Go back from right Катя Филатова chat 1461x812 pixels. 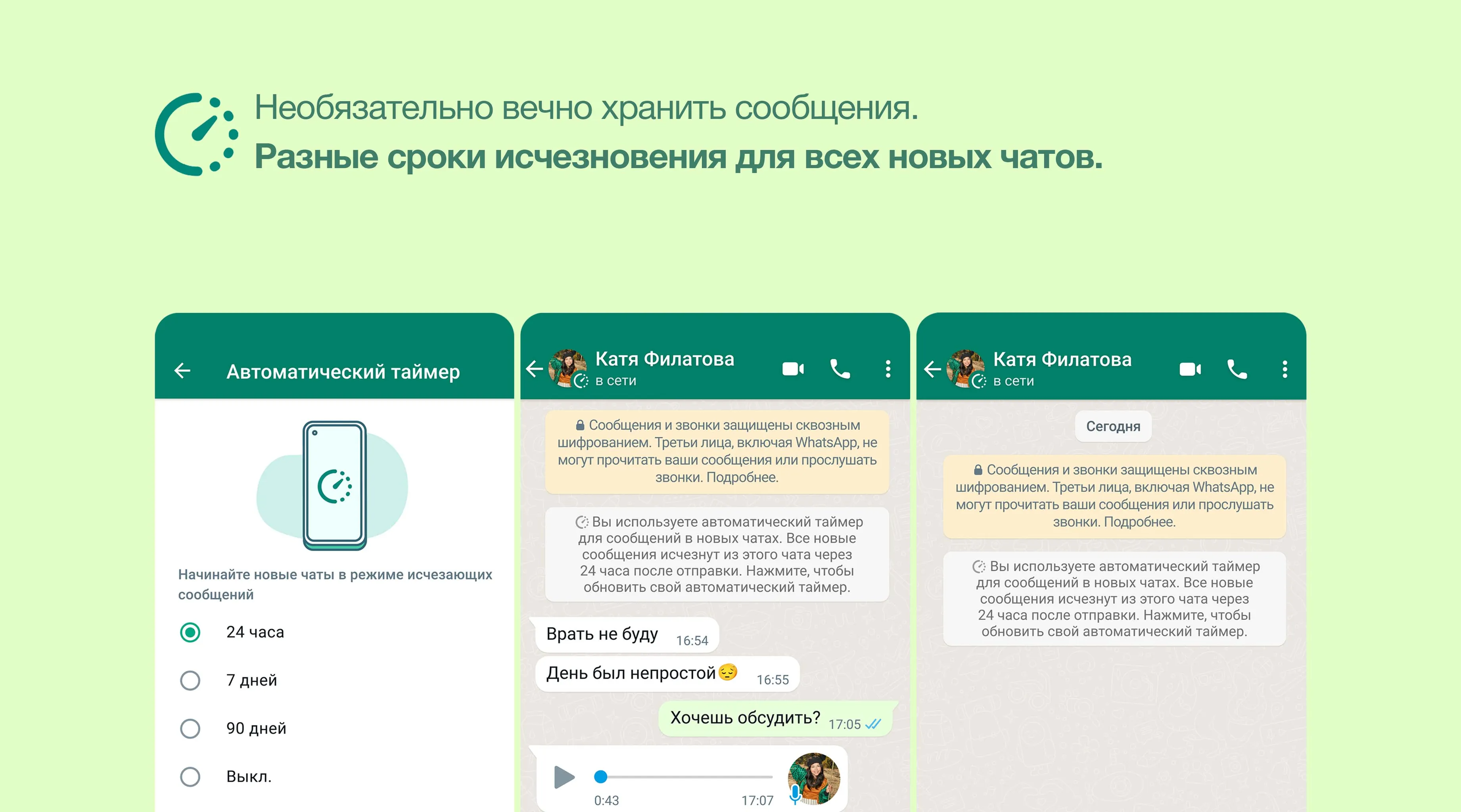tap(932, 370)
